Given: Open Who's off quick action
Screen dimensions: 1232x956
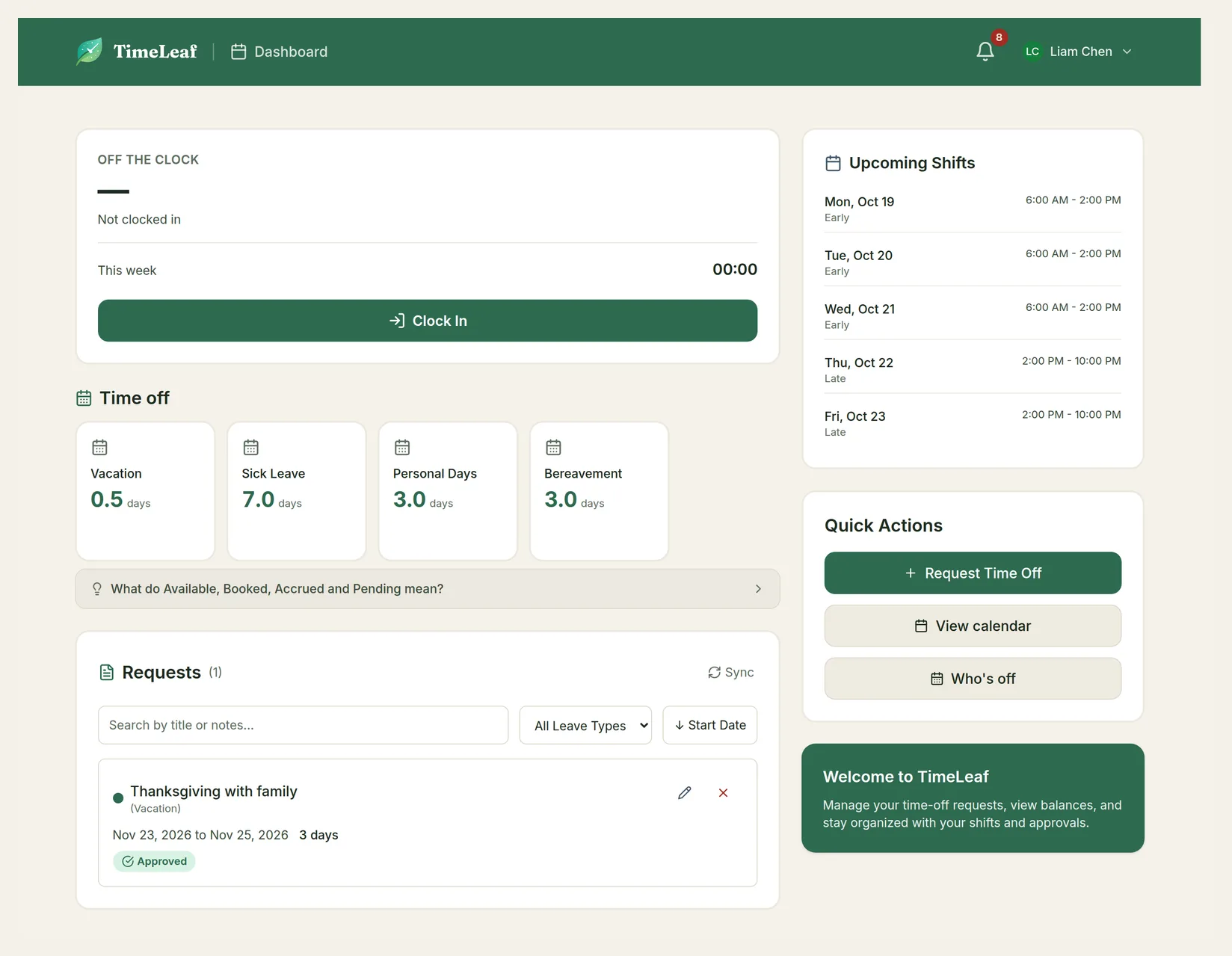Looking at the screenshot, I should pyautogui.click(x=973, y=679).
